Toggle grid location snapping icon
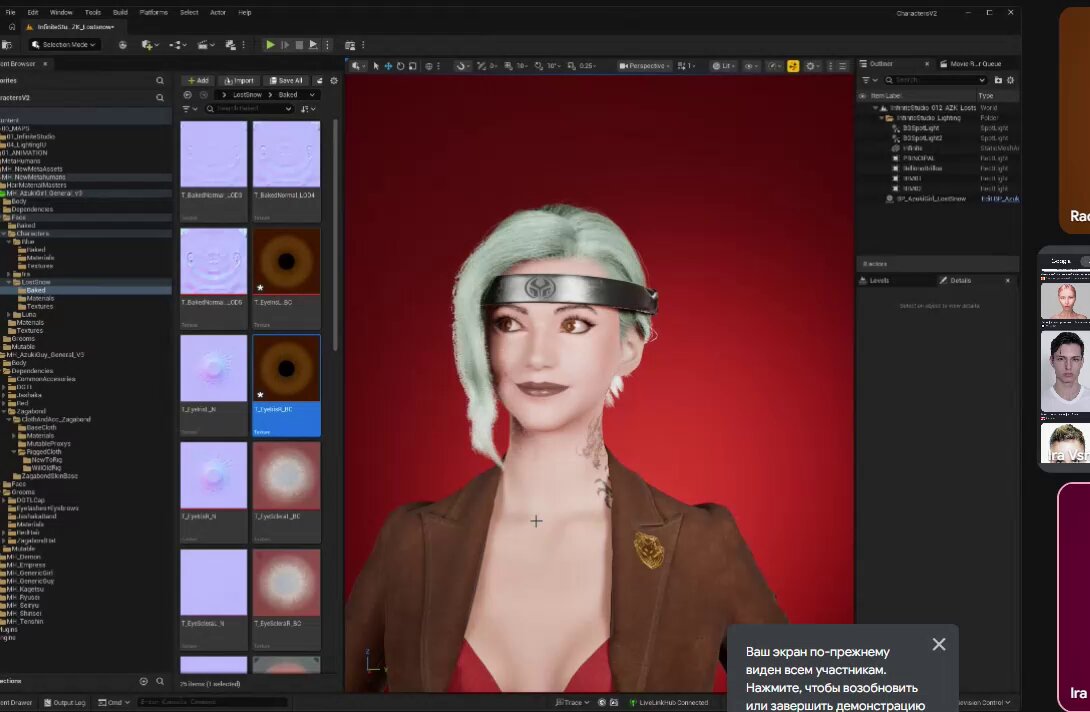The width and height of the screenshot is (1090, 712). tap(509, 66)
